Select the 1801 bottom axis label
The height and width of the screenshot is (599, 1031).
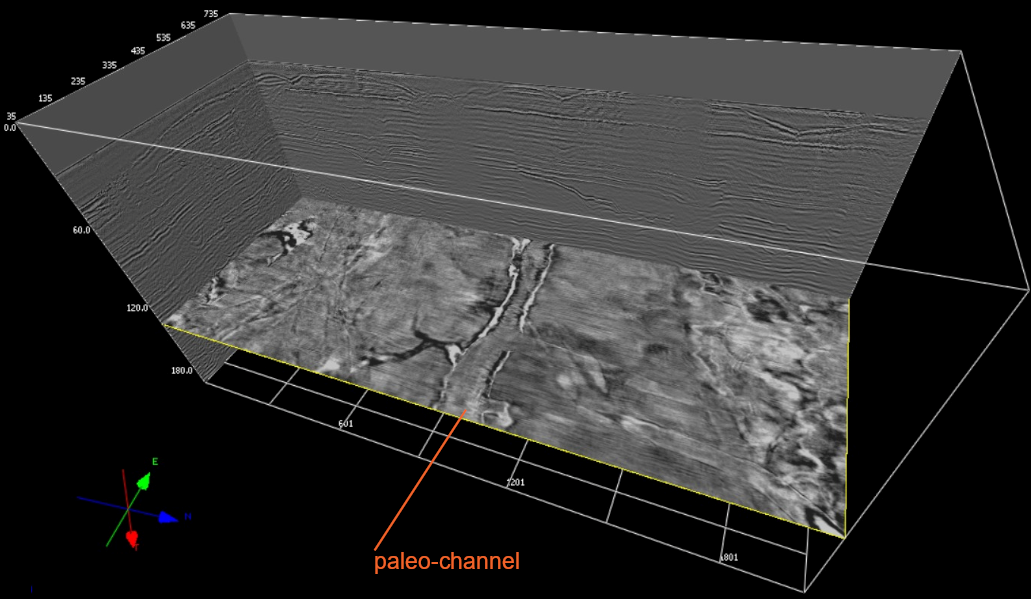(729, 557)
